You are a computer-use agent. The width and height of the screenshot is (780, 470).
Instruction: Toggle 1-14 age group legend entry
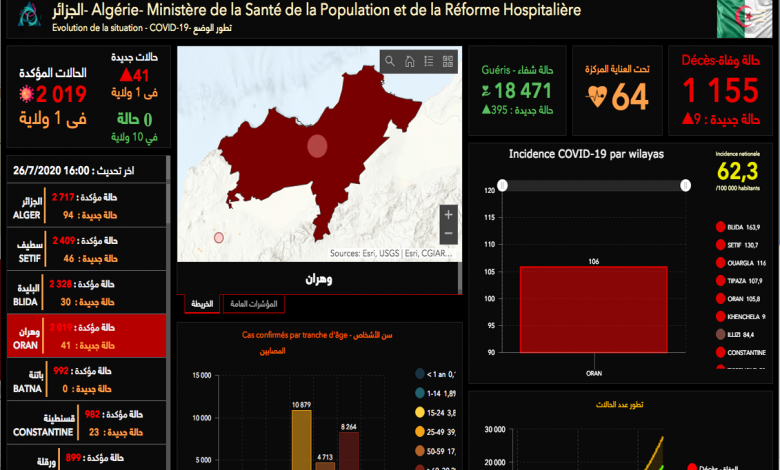click(x=435, y=393)
